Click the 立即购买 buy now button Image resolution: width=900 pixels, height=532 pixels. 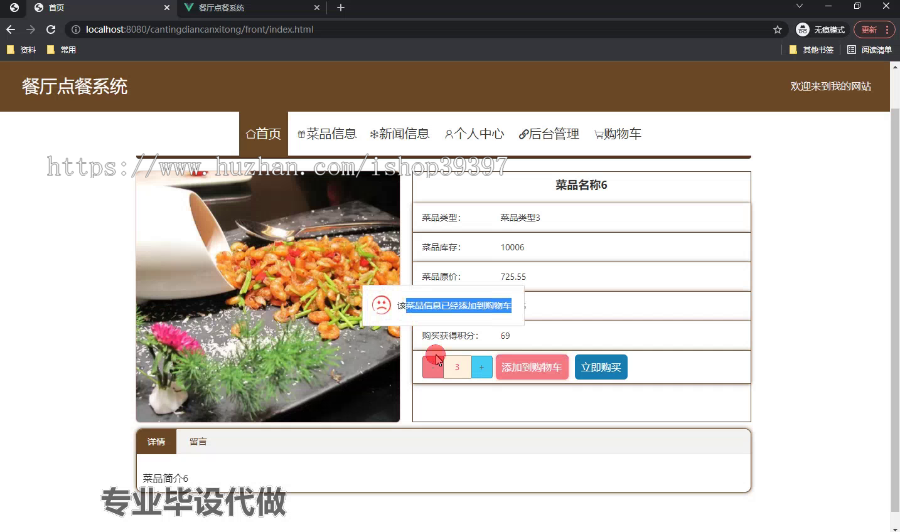coord(601,367)
